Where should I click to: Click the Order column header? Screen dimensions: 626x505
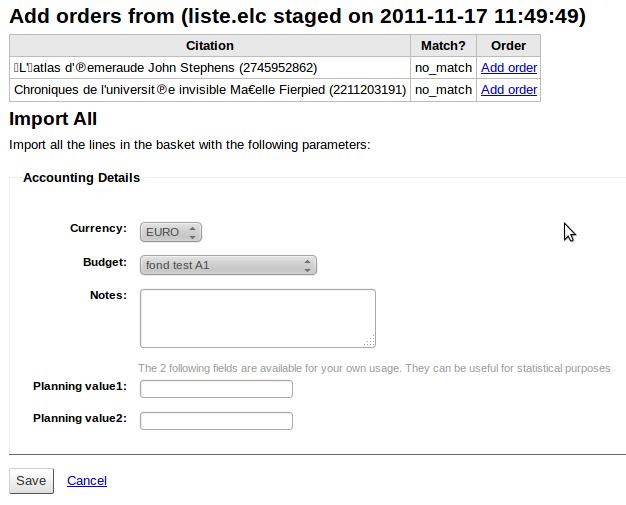[508, 46]
